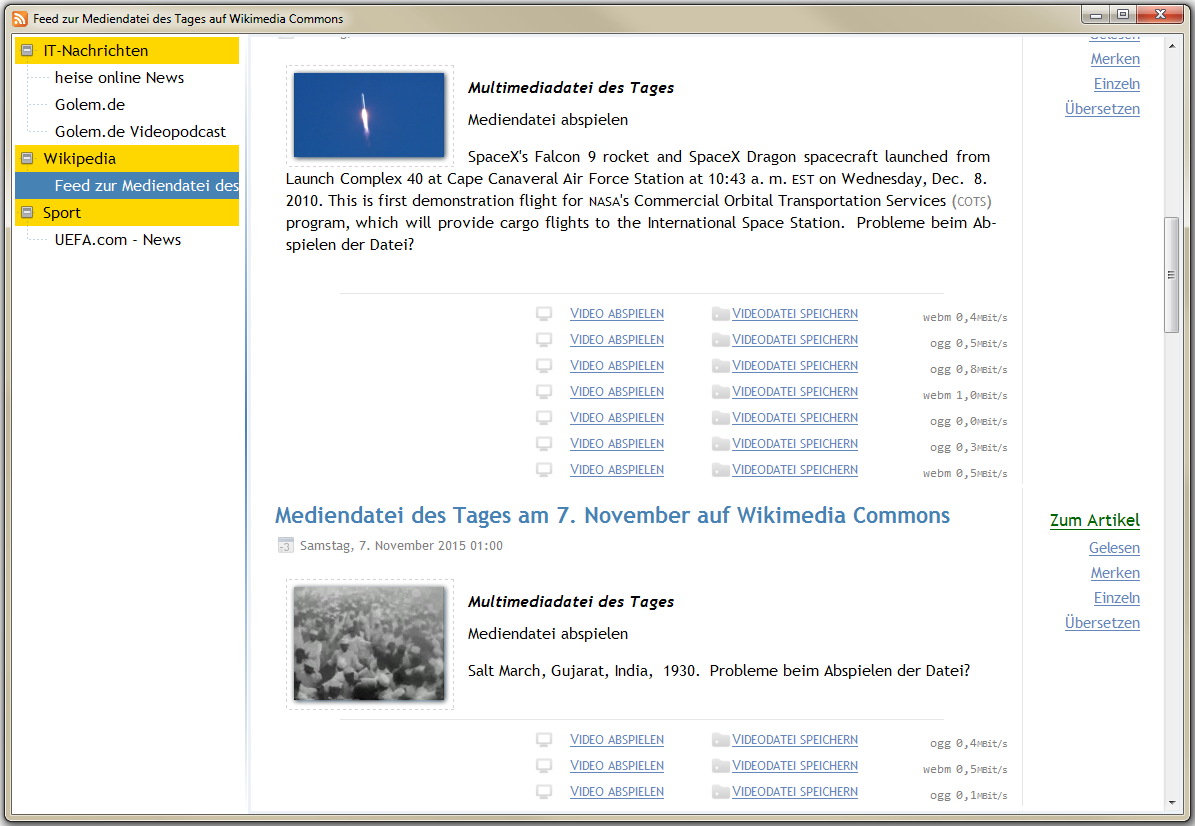Click folder icon for webm 0,5MBit/s SpaceX file
This screenshot has height=826, width=1195.
point(720,469)
